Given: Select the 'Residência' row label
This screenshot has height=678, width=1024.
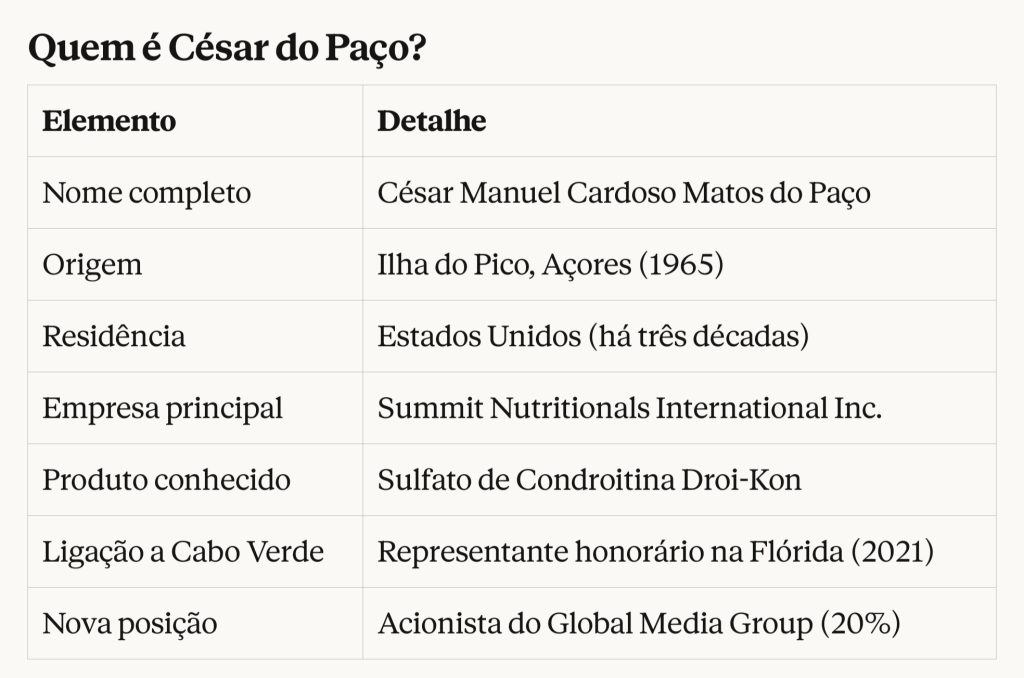Looking at the screenshot, I should pyautogui.click(x=114, y=336).
